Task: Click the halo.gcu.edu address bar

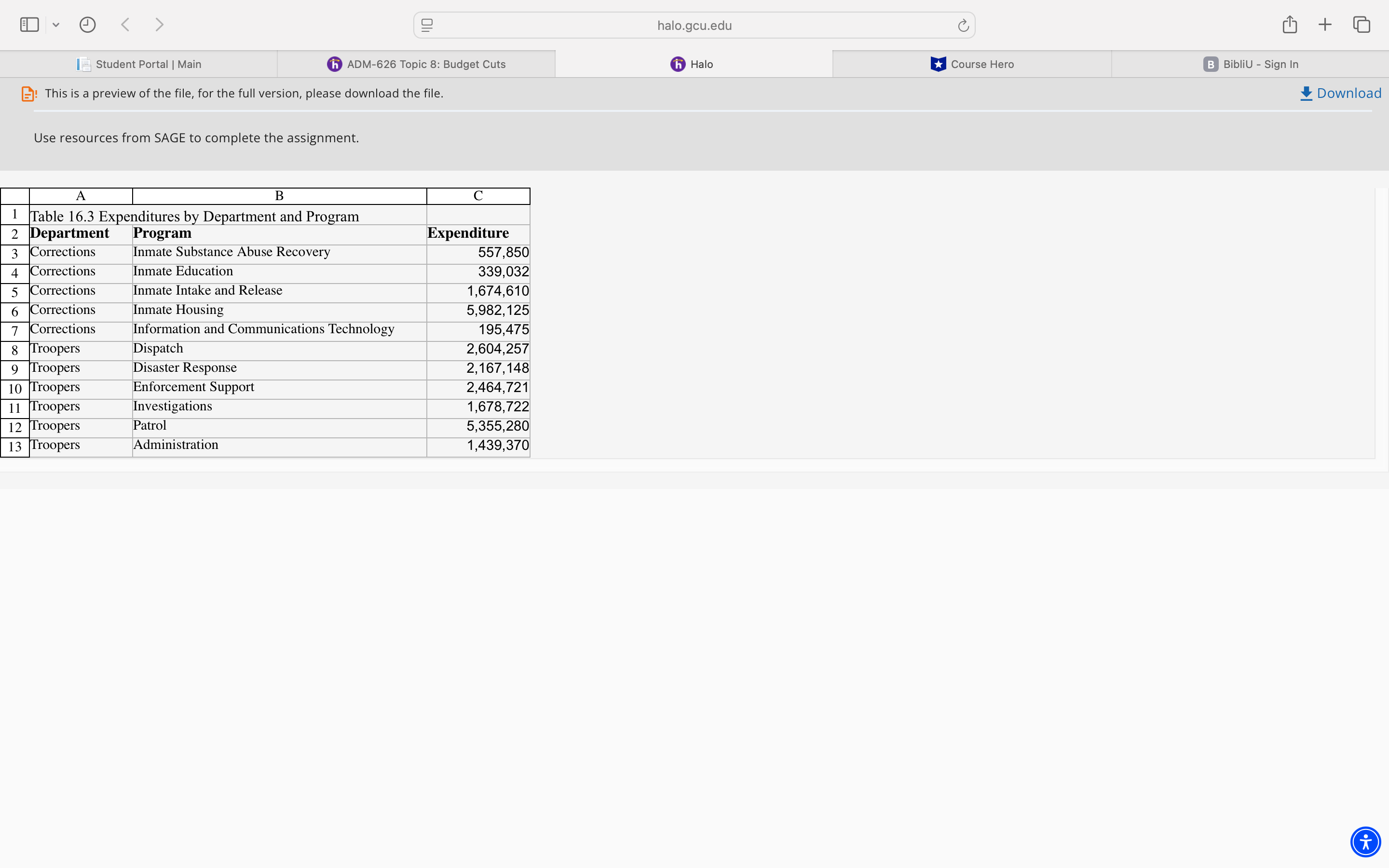Action: click(694, 25)
